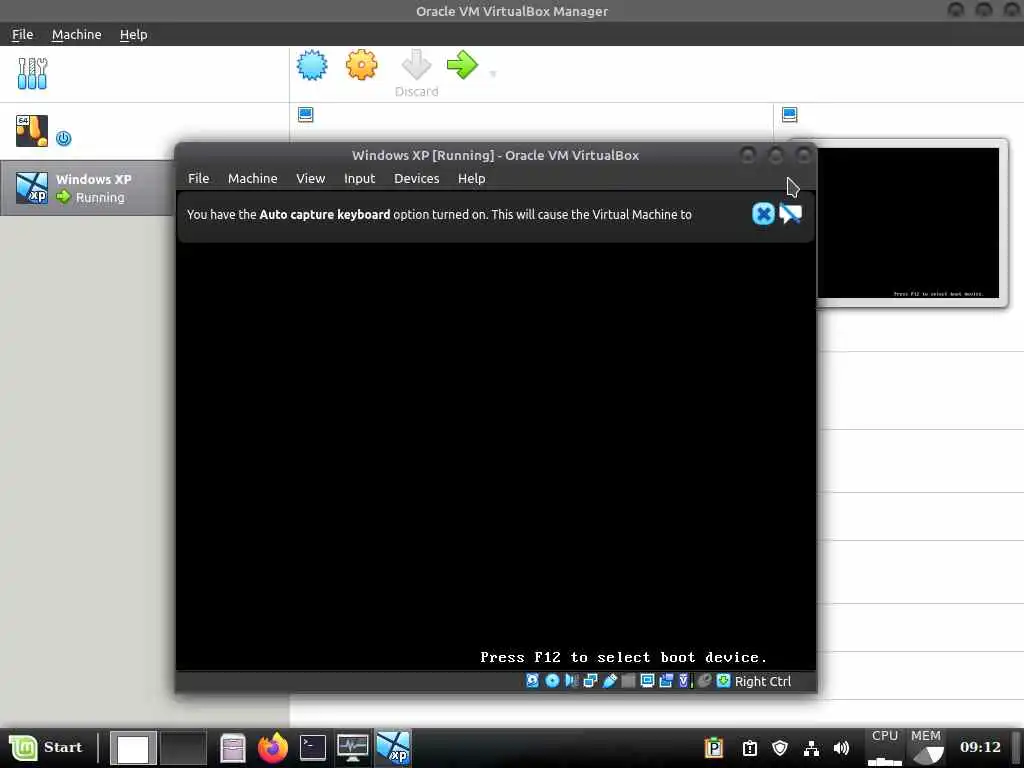Click the General section monitor icon in details

(x=306, y=114)
